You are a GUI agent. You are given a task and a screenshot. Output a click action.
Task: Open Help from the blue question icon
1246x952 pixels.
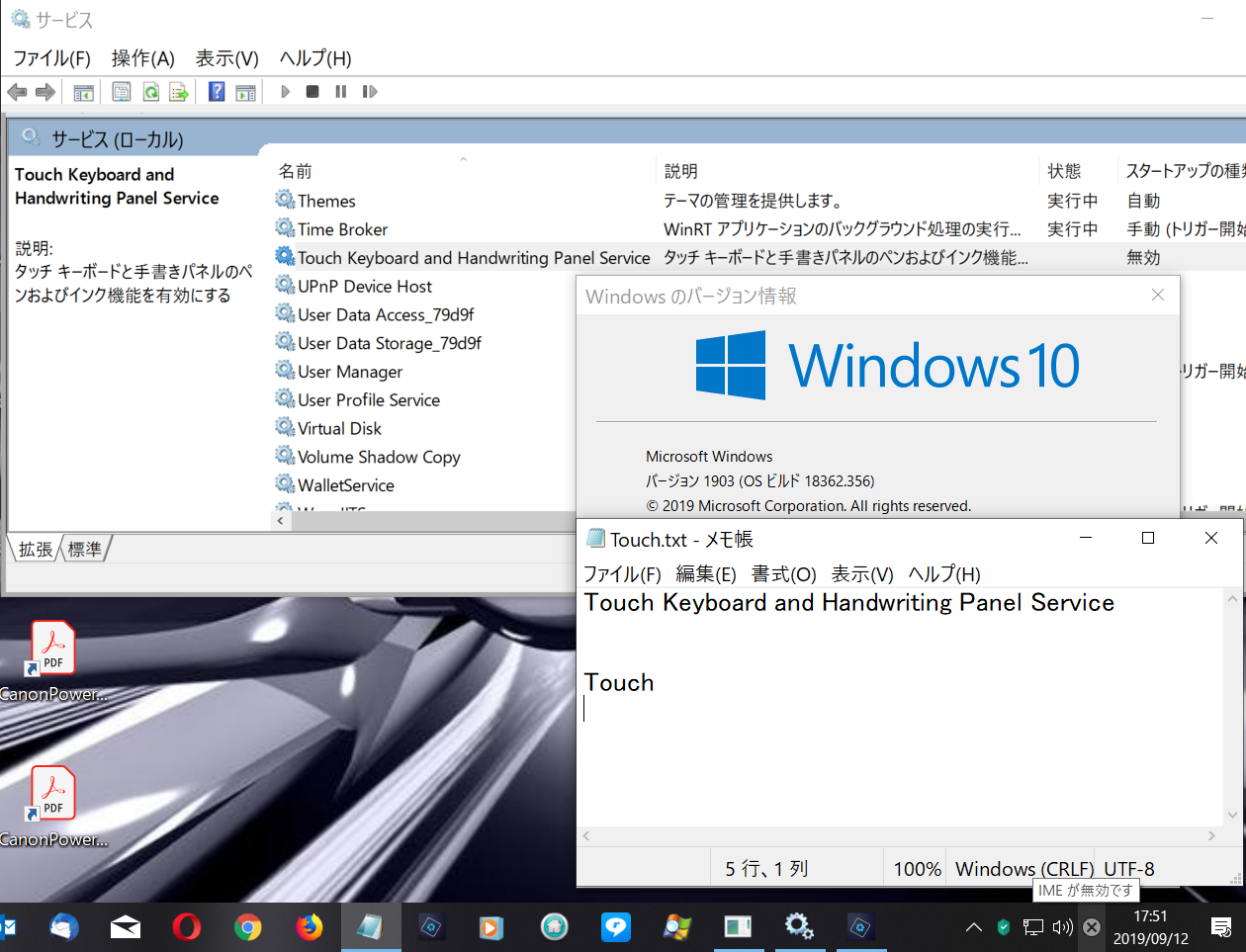click(217, 92)
